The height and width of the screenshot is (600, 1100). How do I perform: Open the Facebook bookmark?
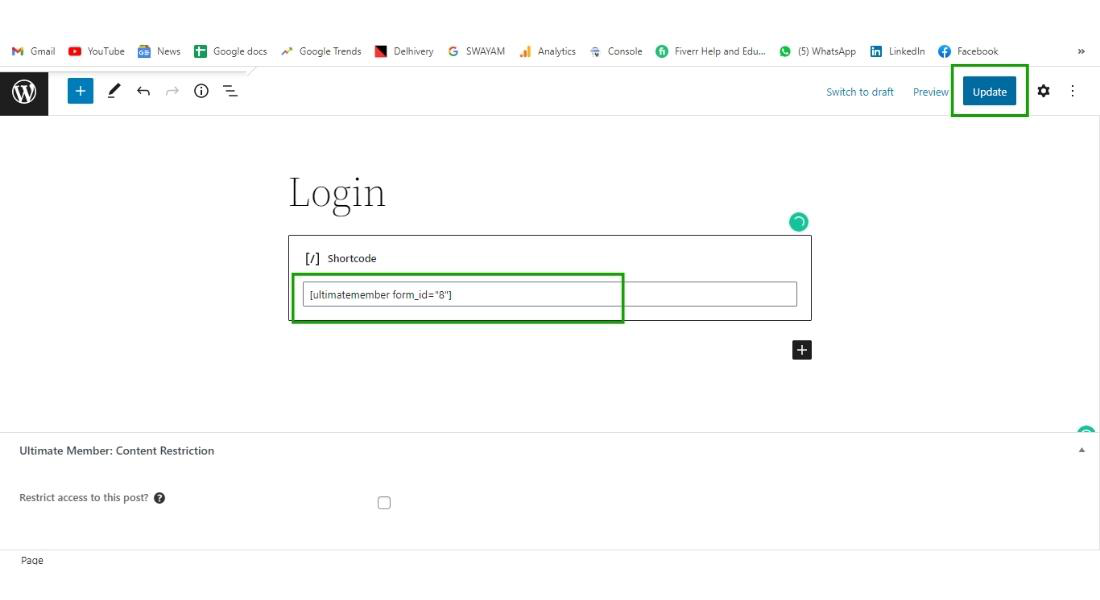pyautogui.click(x=968, y=51)
